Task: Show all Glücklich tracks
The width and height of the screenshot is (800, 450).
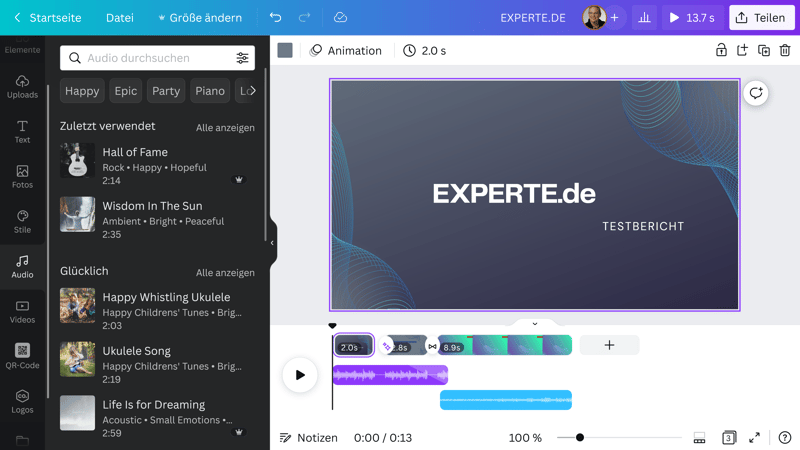Action: click(x=225, y=272)
